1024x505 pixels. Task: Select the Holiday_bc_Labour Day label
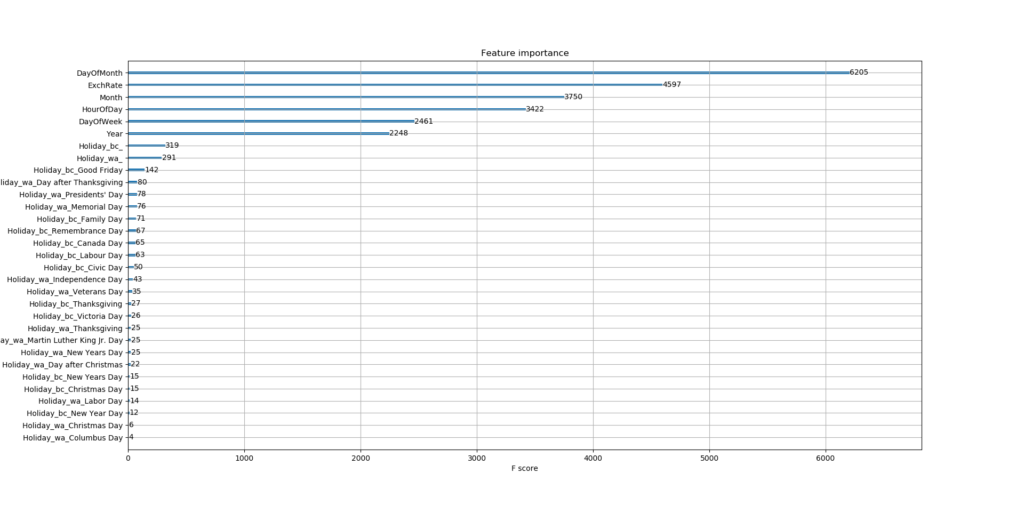click(79, 255)
